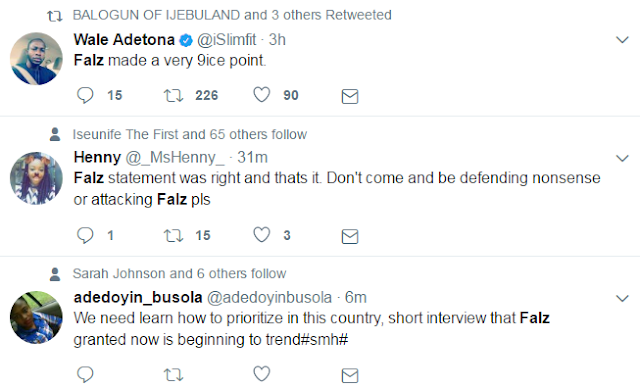This screenshot has width=640, height=389.
Task: Message adedoyin_busola's tweet with envelope icon
Action: point(350,376)
